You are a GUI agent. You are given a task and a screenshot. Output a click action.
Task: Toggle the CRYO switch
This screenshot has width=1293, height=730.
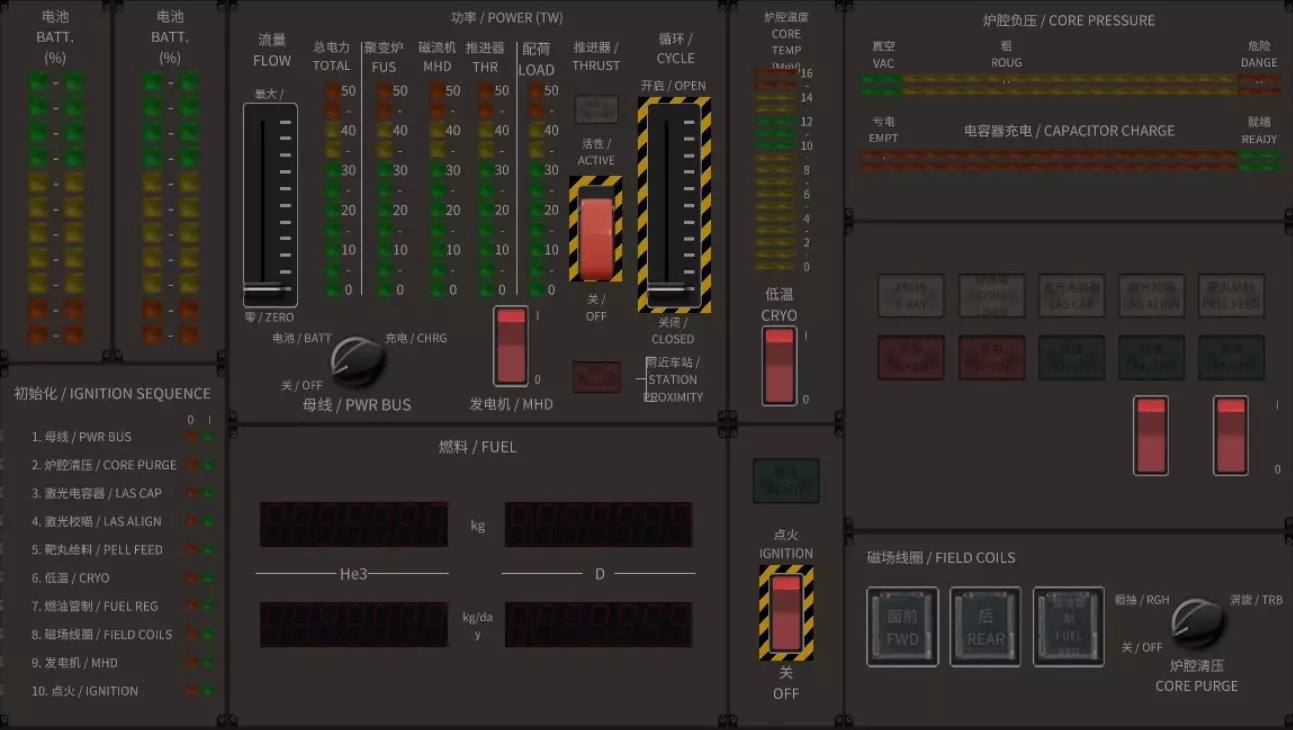coord(780,366)
